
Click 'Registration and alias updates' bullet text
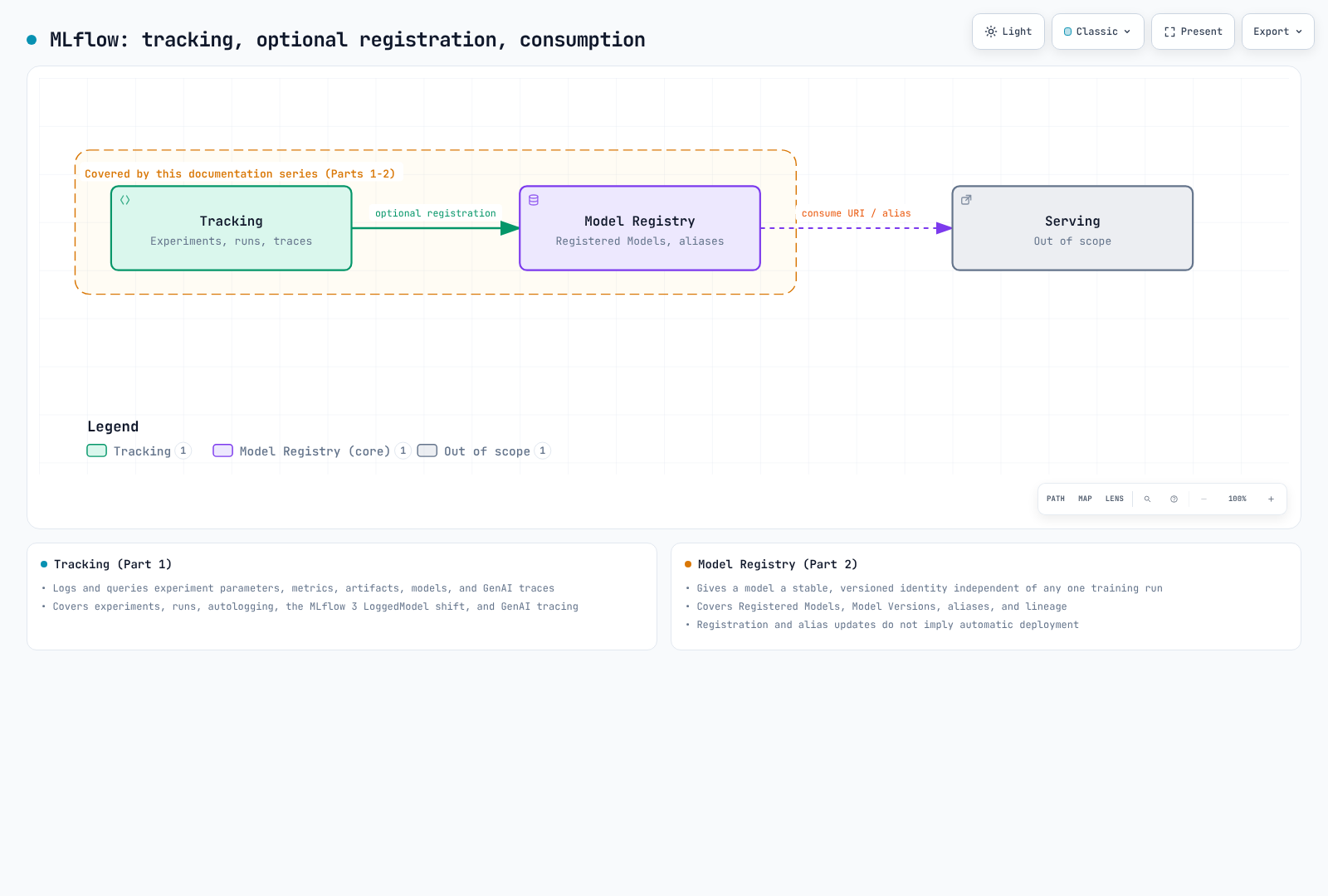click(888, 625)
